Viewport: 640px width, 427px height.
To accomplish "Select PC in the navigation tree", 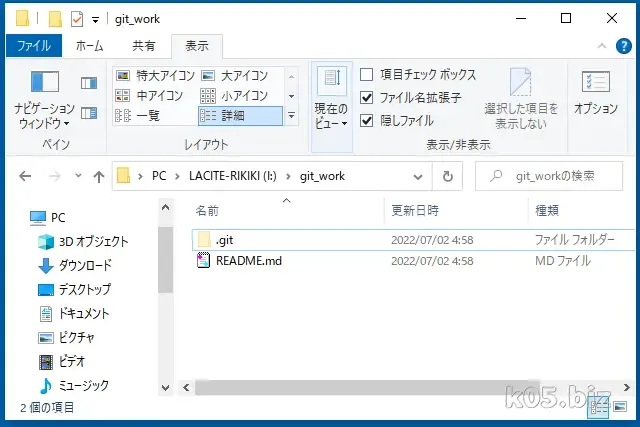I will (47, 218).
